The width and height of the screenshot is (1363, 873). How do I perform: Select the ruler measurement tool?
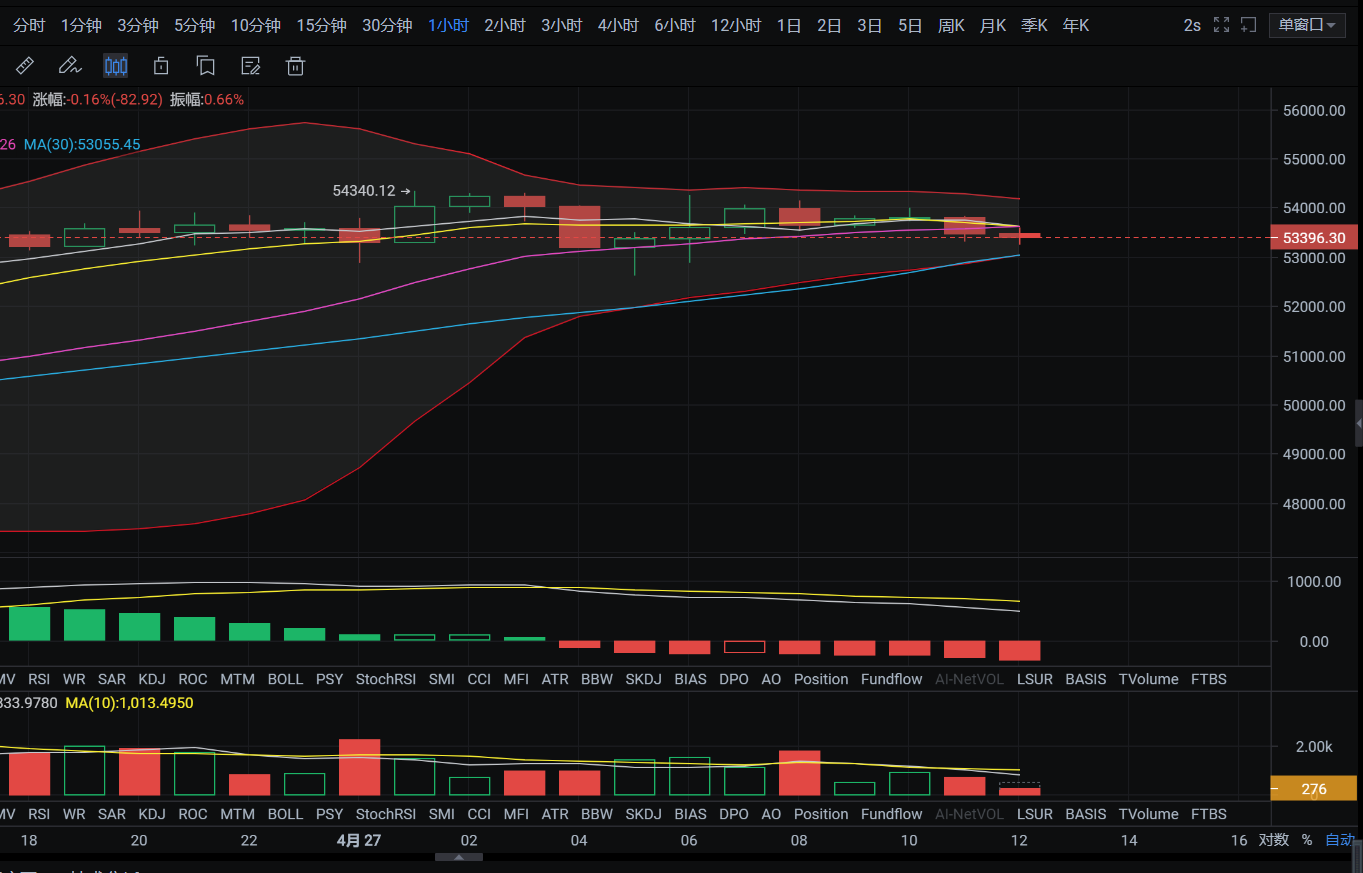point(25,67)
